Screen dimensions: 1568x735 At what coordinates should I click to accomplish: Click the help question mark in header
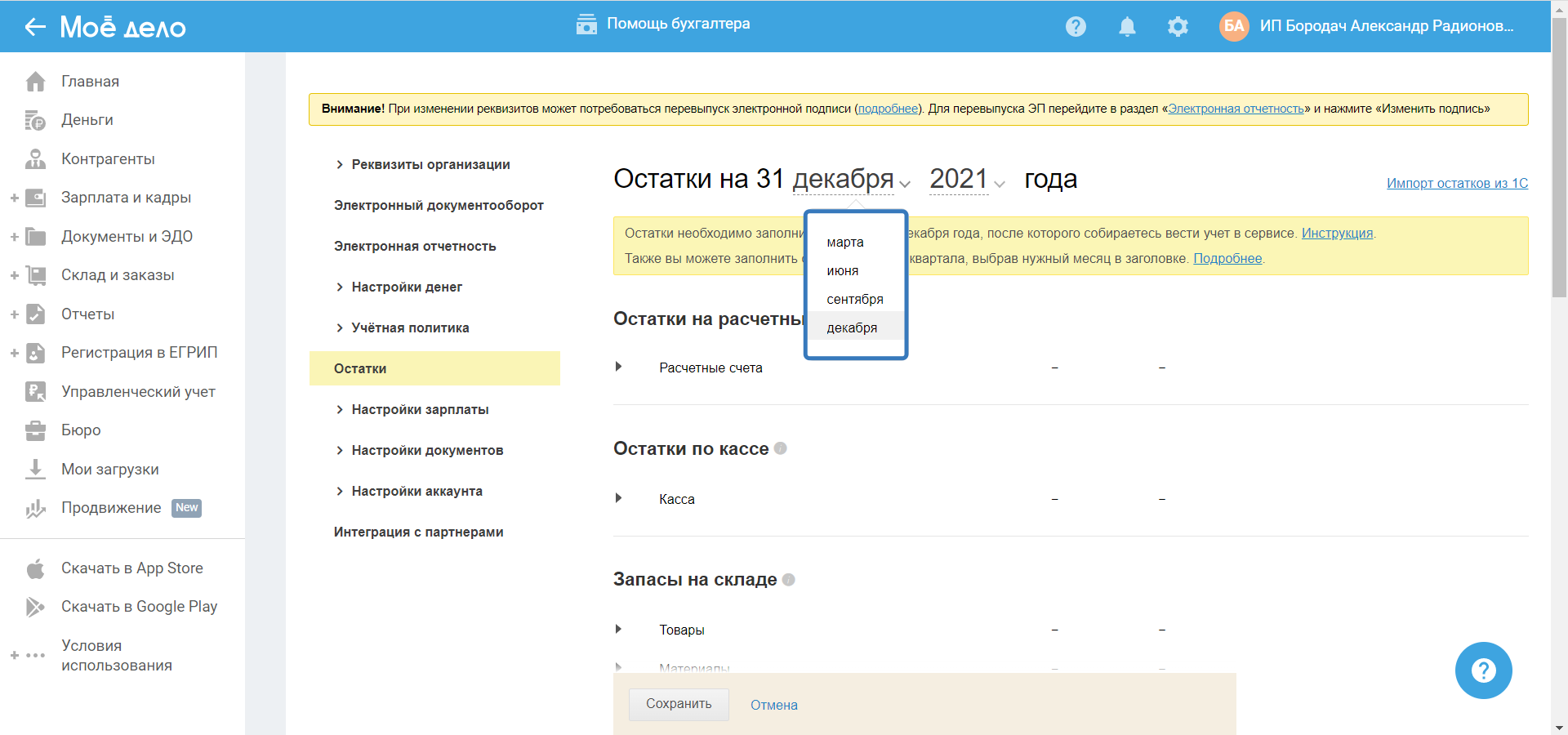1076,27
